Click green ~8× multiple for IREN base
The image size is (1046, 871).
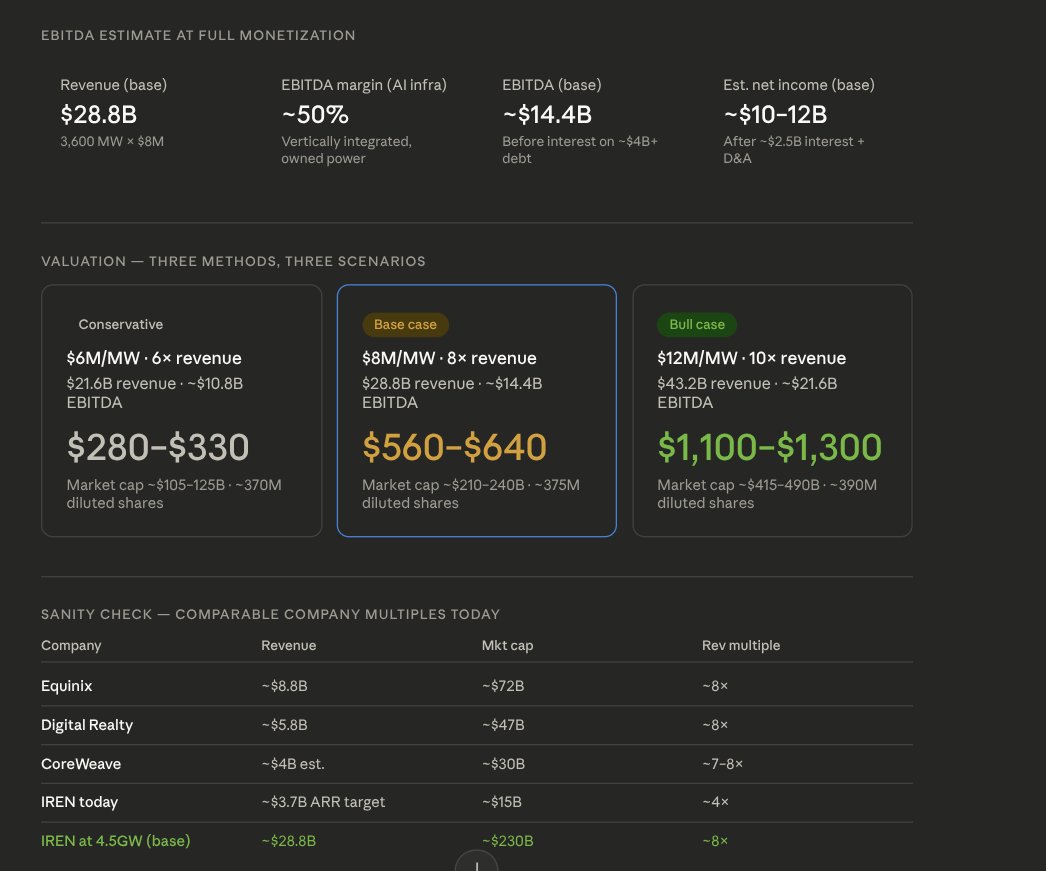click(x=714, y=841)
